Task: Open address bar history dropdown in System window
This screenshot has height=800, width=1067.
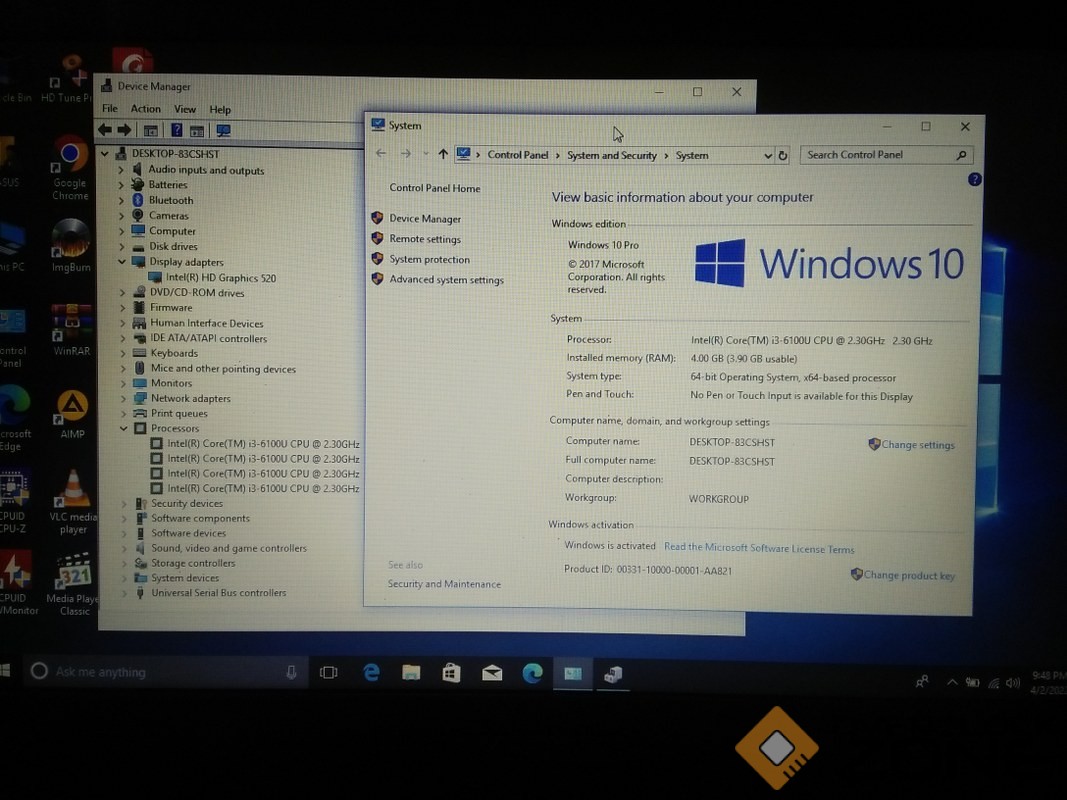Action: click(x=768, y=156)
